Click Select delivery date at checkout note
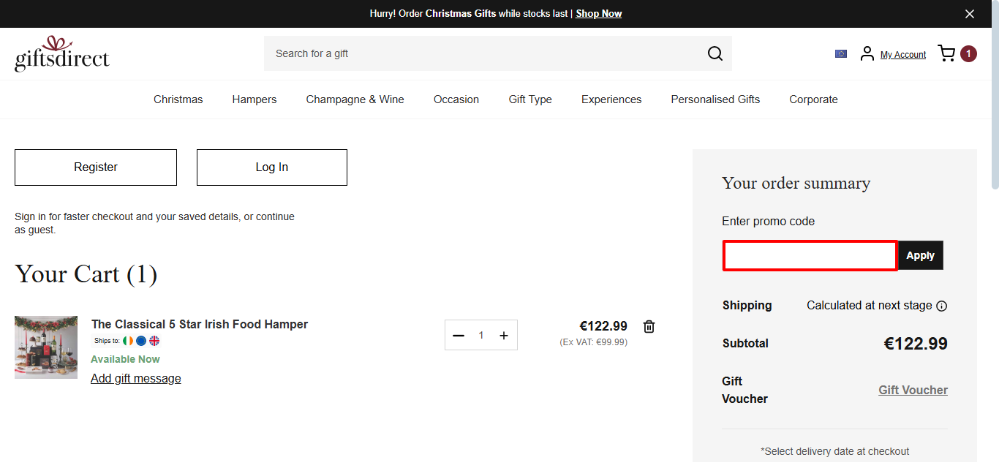This screenshot has height=462, width=999. [x=835, y=451]
